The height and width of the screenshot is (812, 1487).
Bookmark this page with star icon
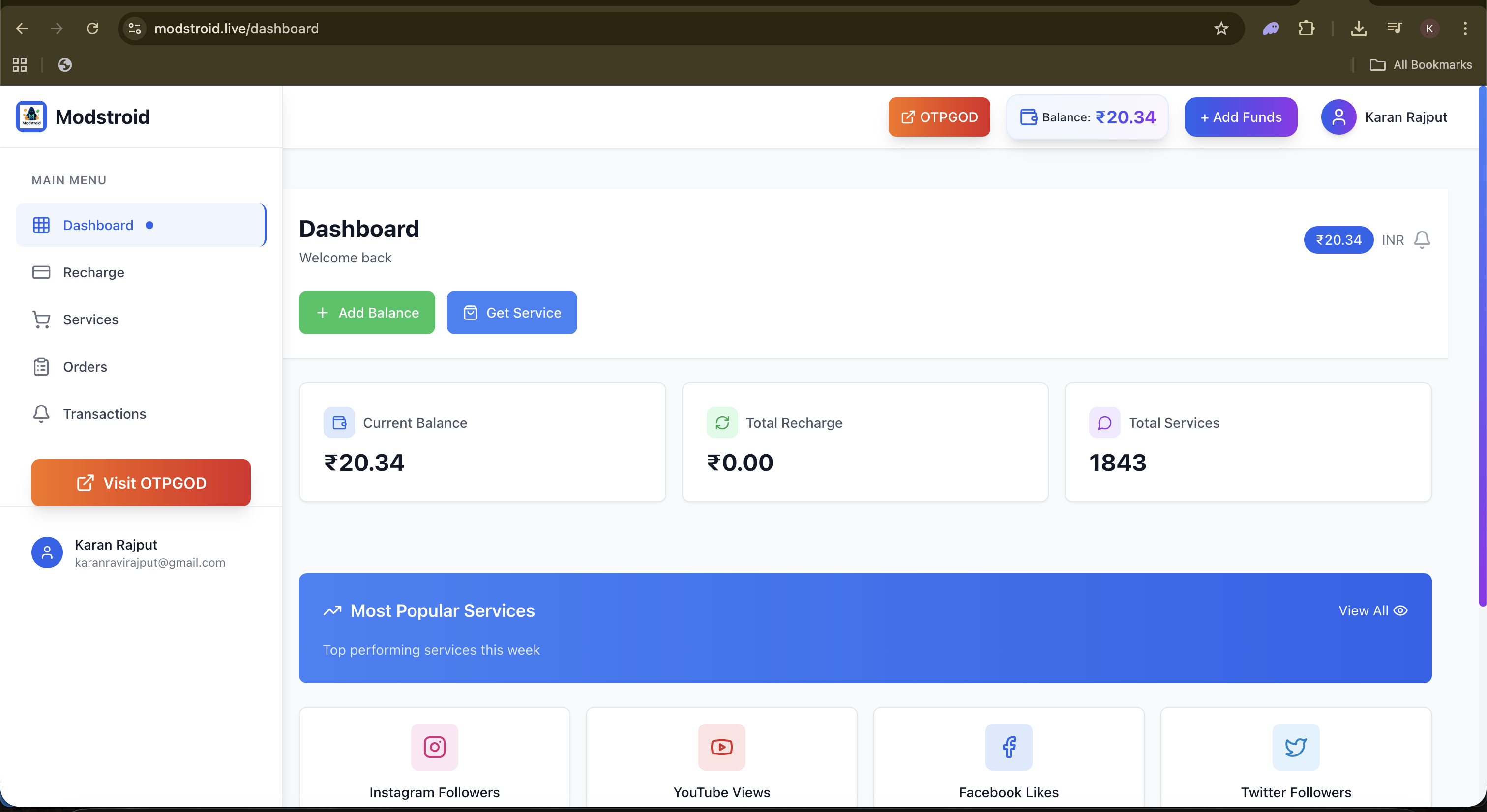pyautogui.click(x=1221, y=29)
